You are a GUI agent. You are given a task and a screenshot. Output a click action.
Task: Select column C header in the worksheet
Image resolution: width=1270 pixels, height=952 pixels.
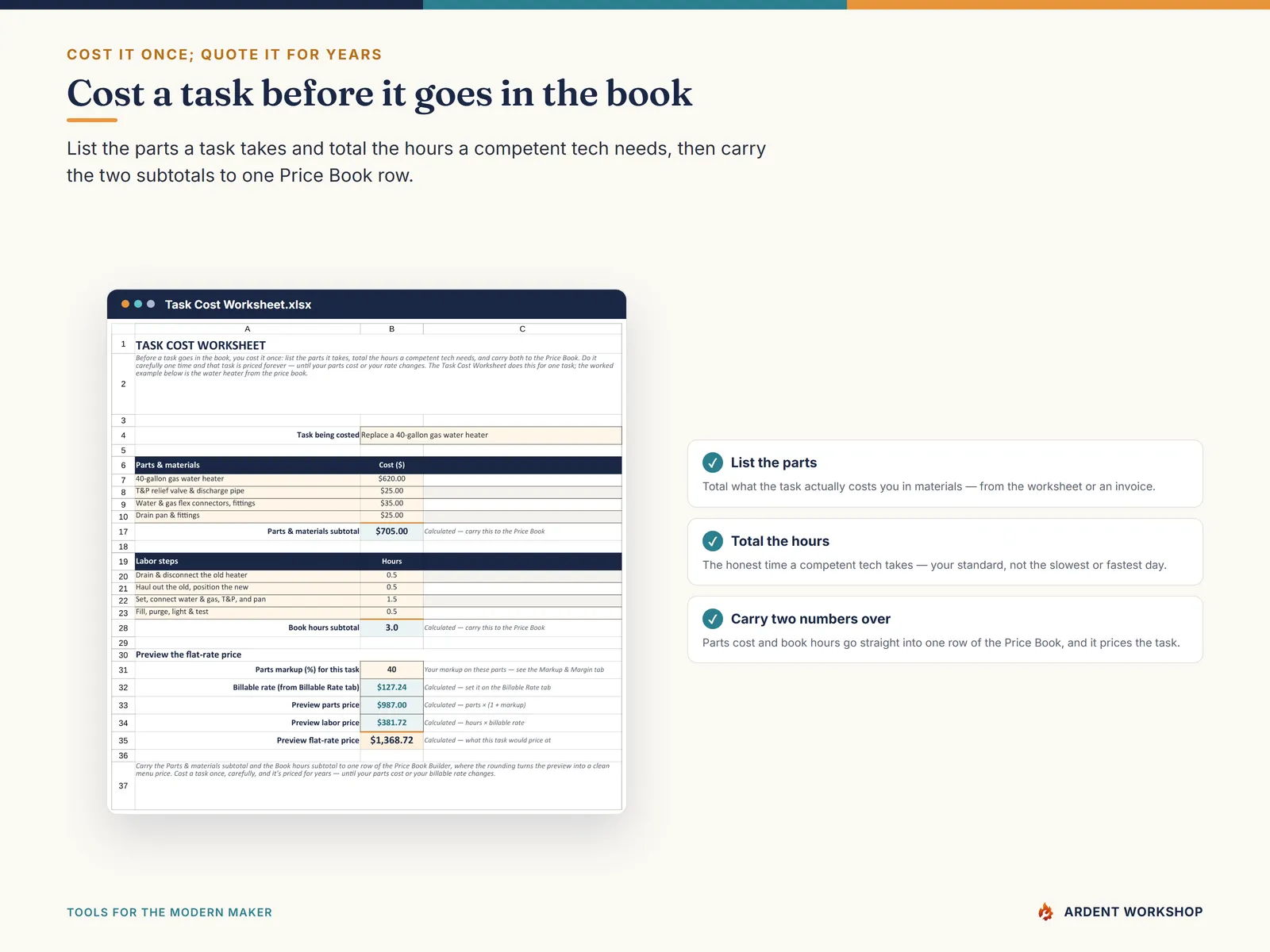click(x=522, y=328)
